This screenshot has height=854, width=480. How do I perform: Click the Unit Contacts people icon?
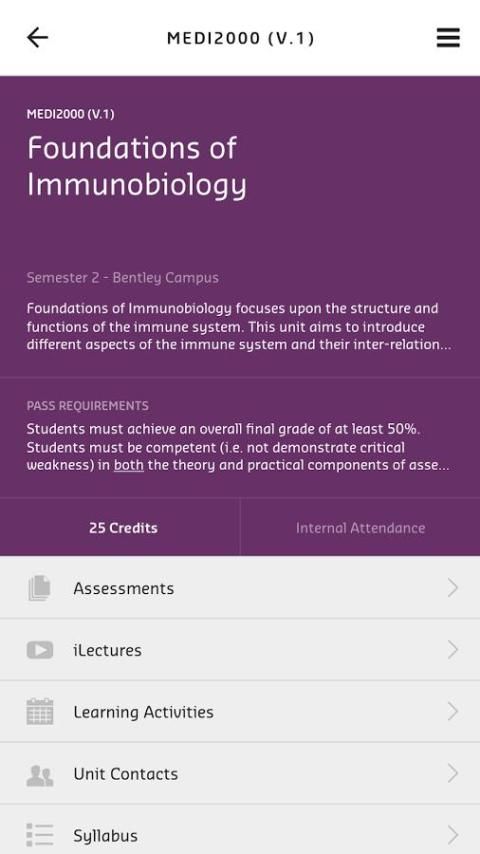40,774
